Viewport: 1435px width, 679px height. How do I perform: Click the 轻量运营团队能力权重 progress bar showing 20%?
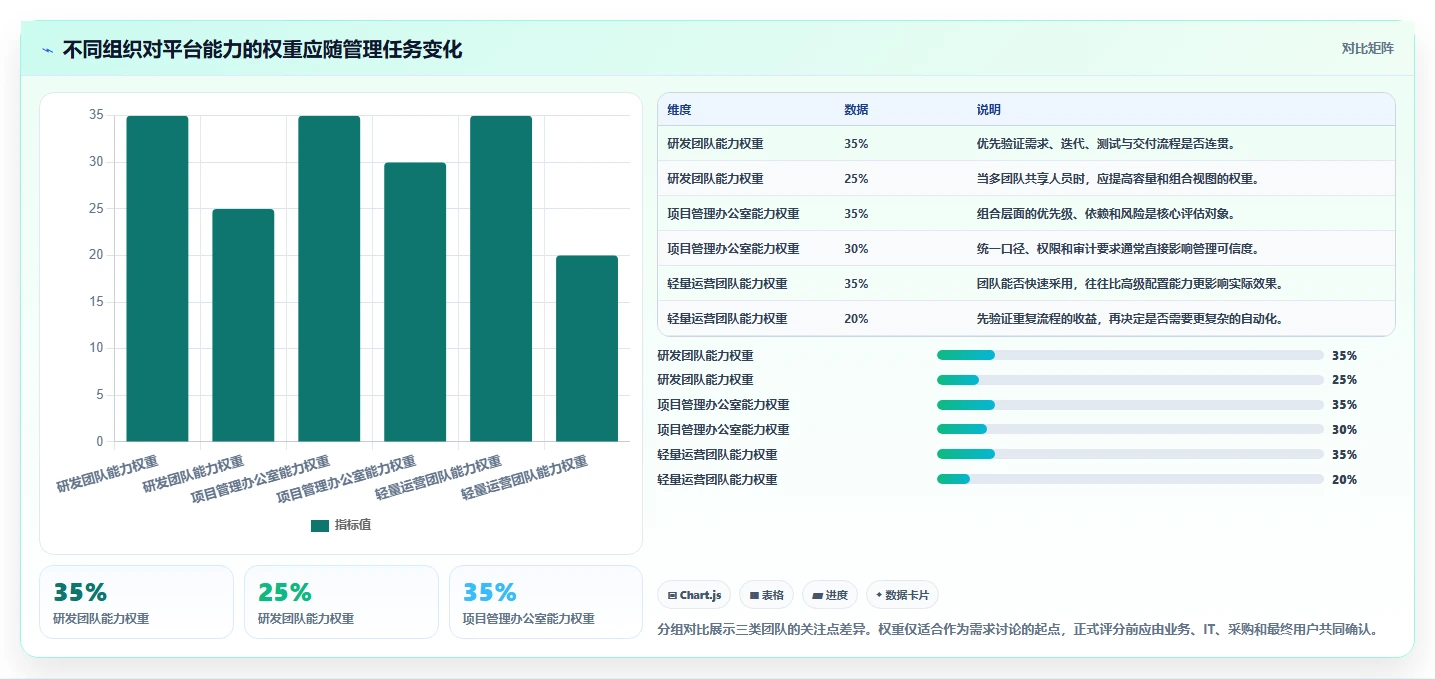[1130, 480]
